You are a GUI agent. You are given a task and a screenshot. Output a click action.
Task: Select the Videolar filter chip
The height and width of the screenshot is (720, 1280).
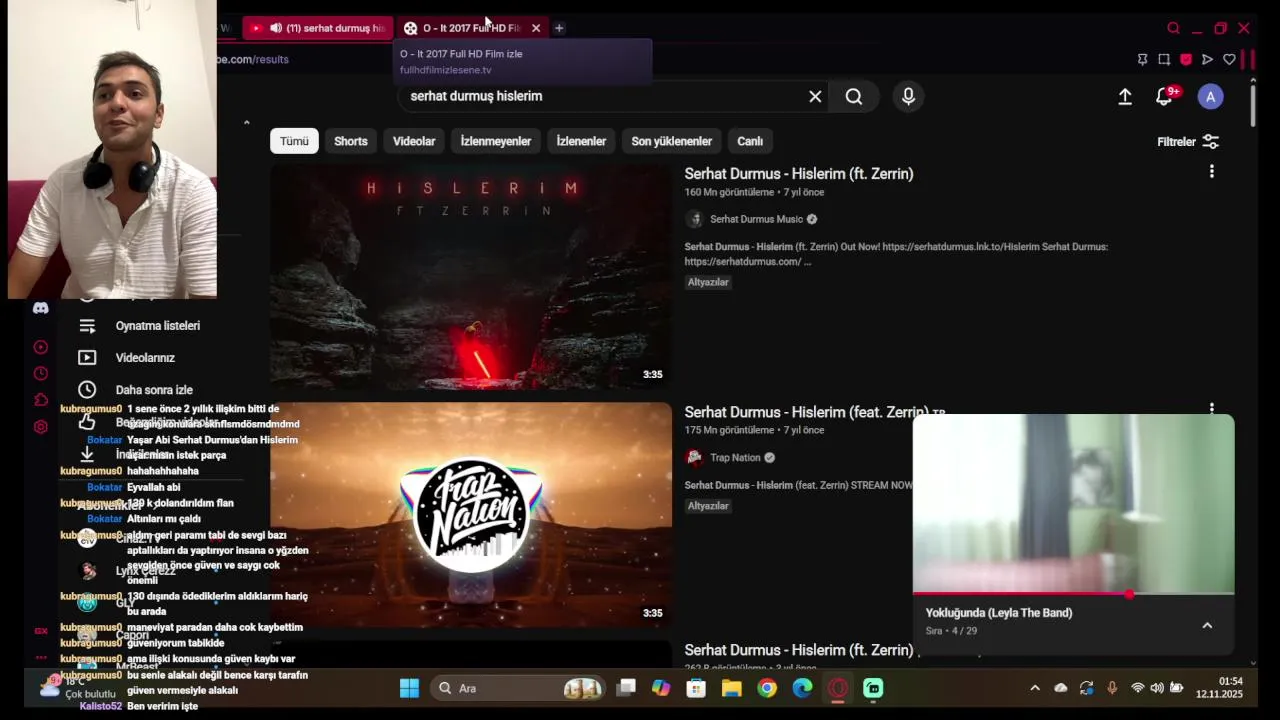414,141
